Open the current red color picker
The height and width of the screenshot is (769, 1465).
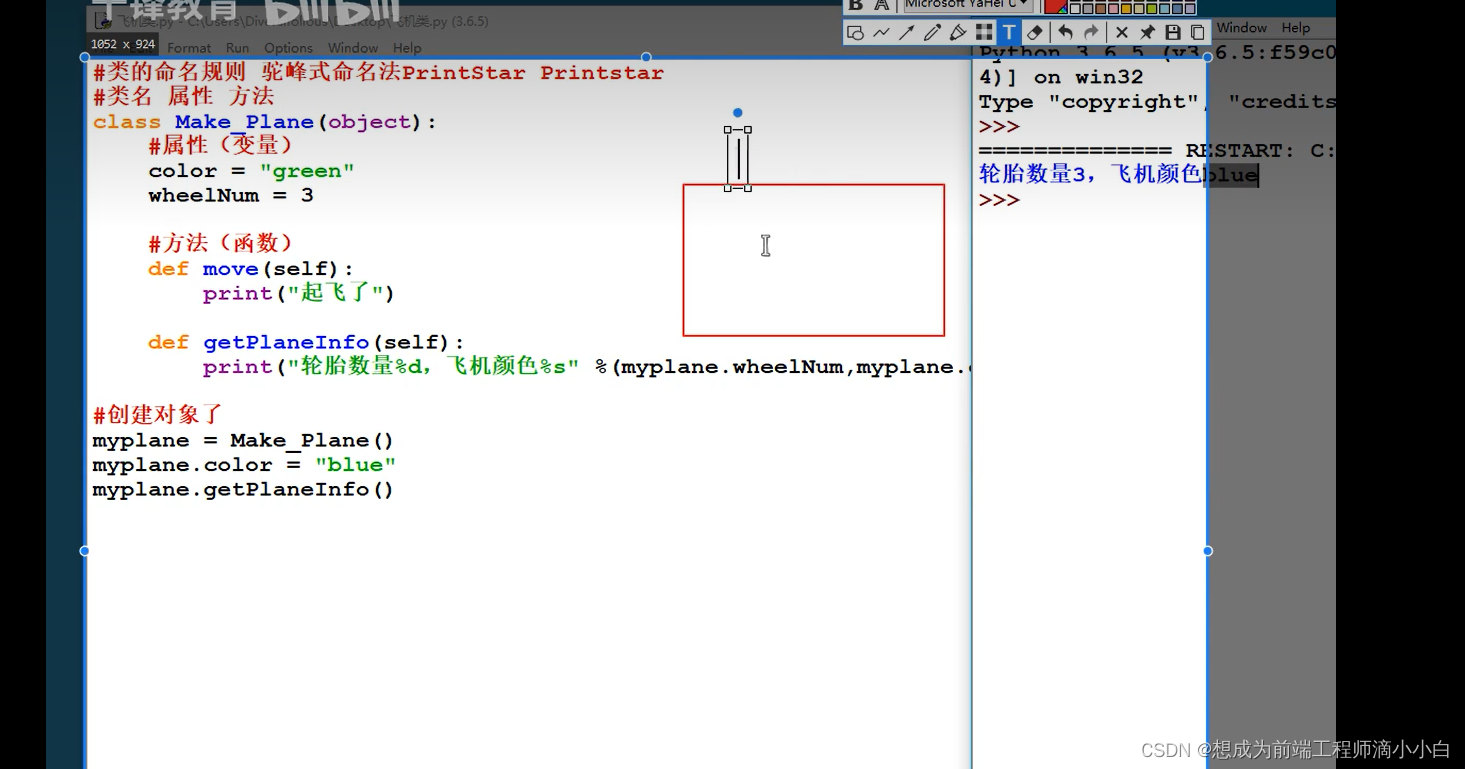tap(1056, 6)
